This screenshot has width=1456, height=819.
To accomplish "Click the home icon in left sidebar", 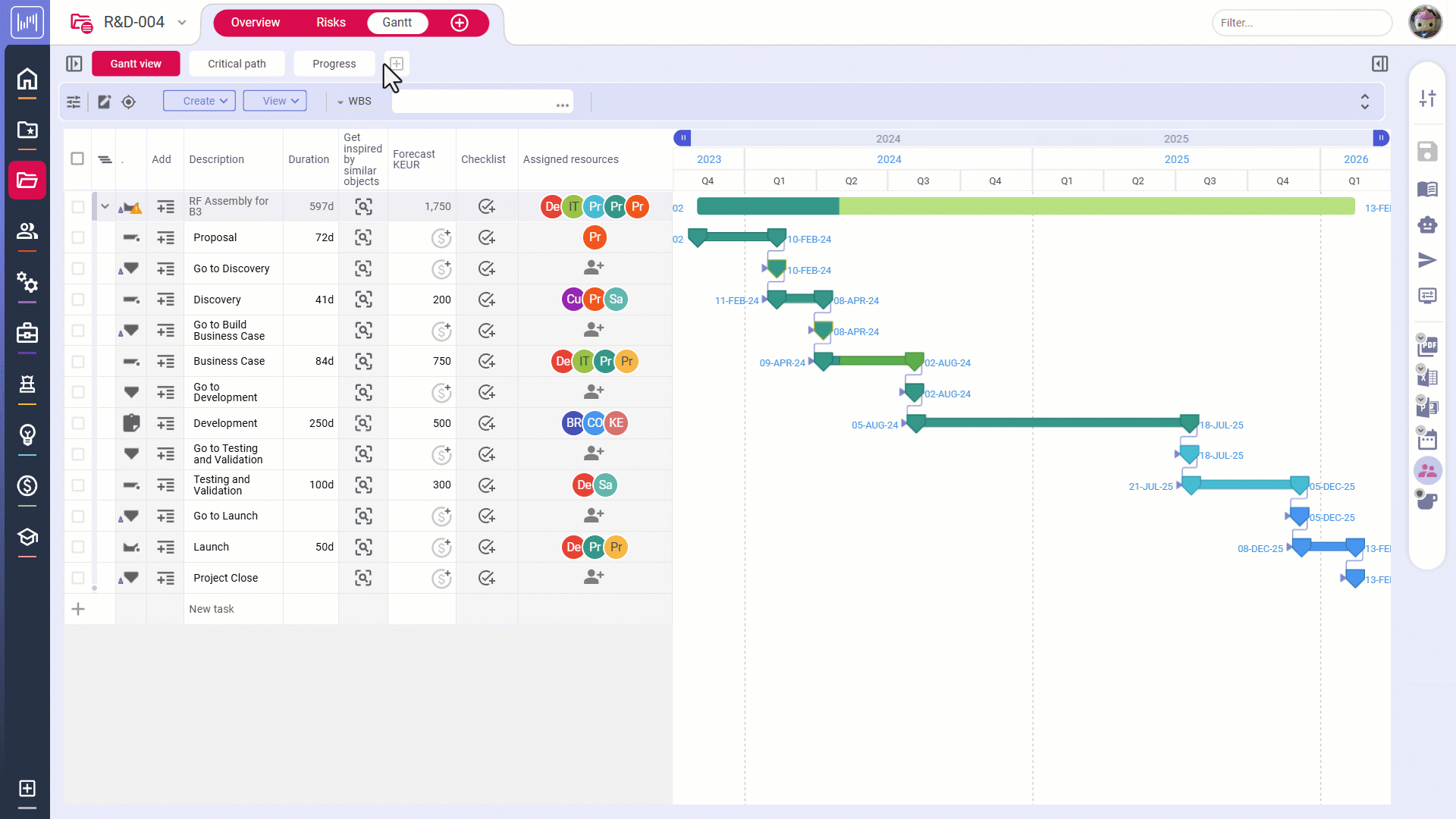I will click(27, 79).
